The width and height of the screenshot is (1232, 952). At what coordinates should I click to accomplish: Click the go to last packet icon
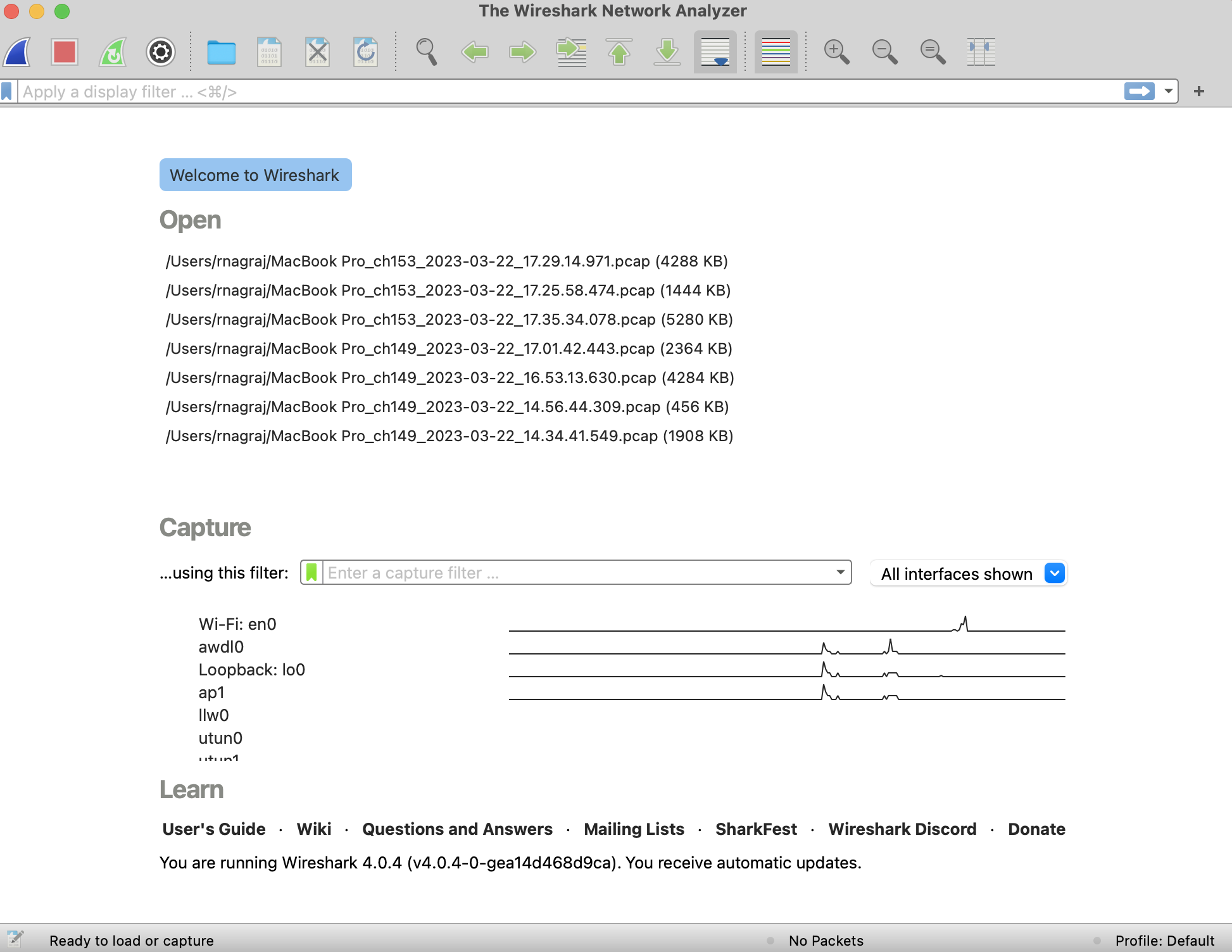click(667, 52)
